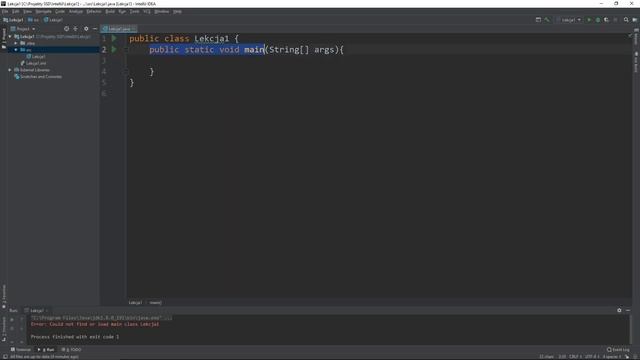Open the Run panel gear settings
The width and height of the screenshot is (640, 360).
(619, 311)
